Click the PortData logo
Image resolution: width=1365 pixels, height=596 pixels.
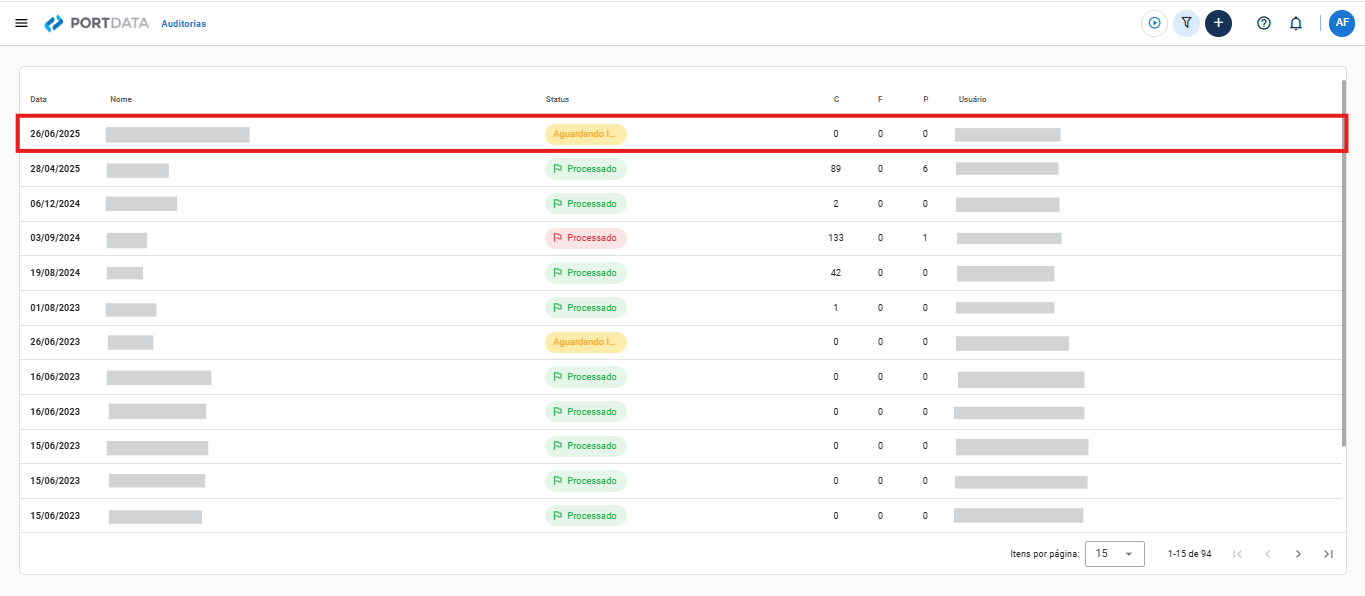97,23
